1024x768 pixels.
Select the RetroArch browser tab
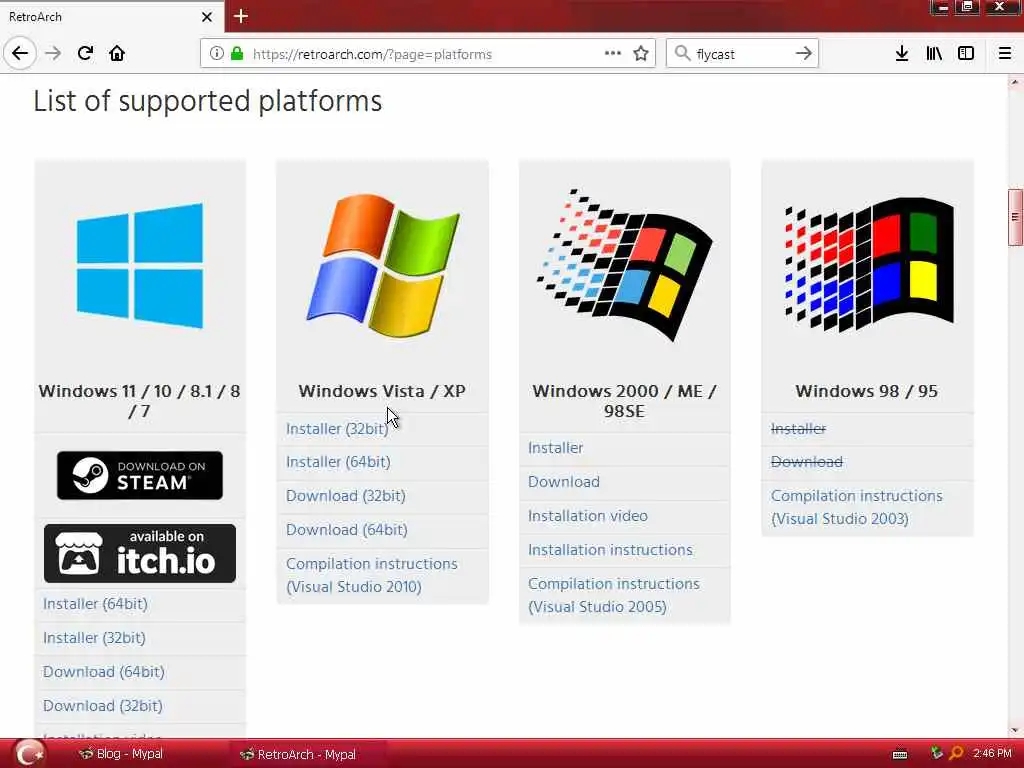pos(111,16)
